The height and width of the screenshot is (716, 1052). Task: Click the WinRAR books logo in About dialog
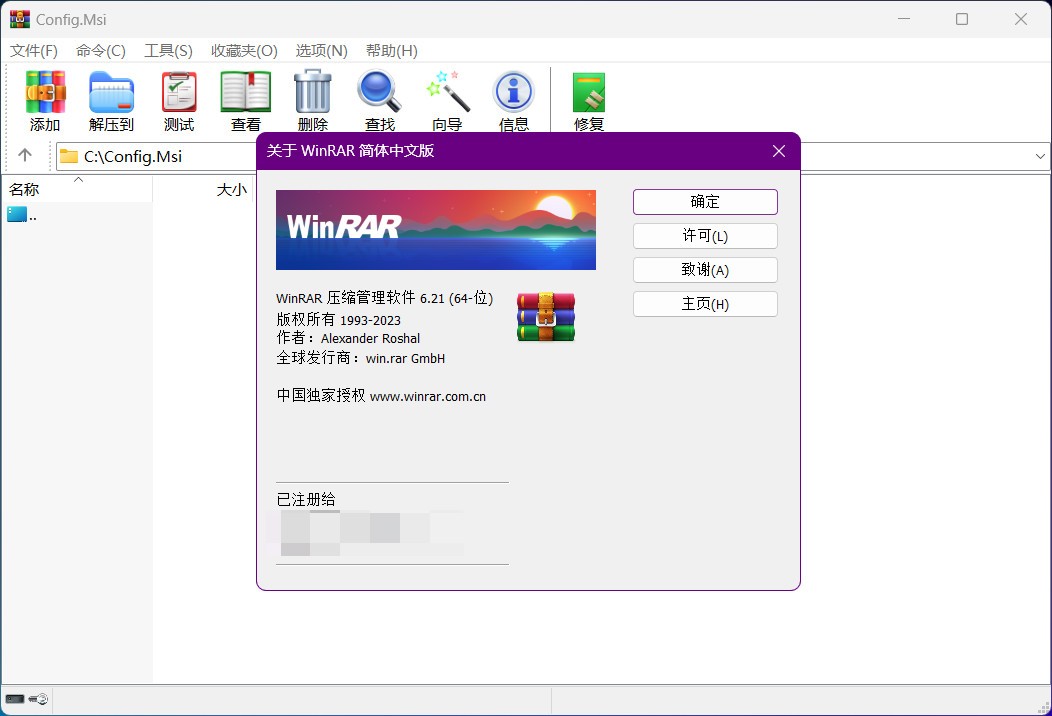click(x=546, y=317)
